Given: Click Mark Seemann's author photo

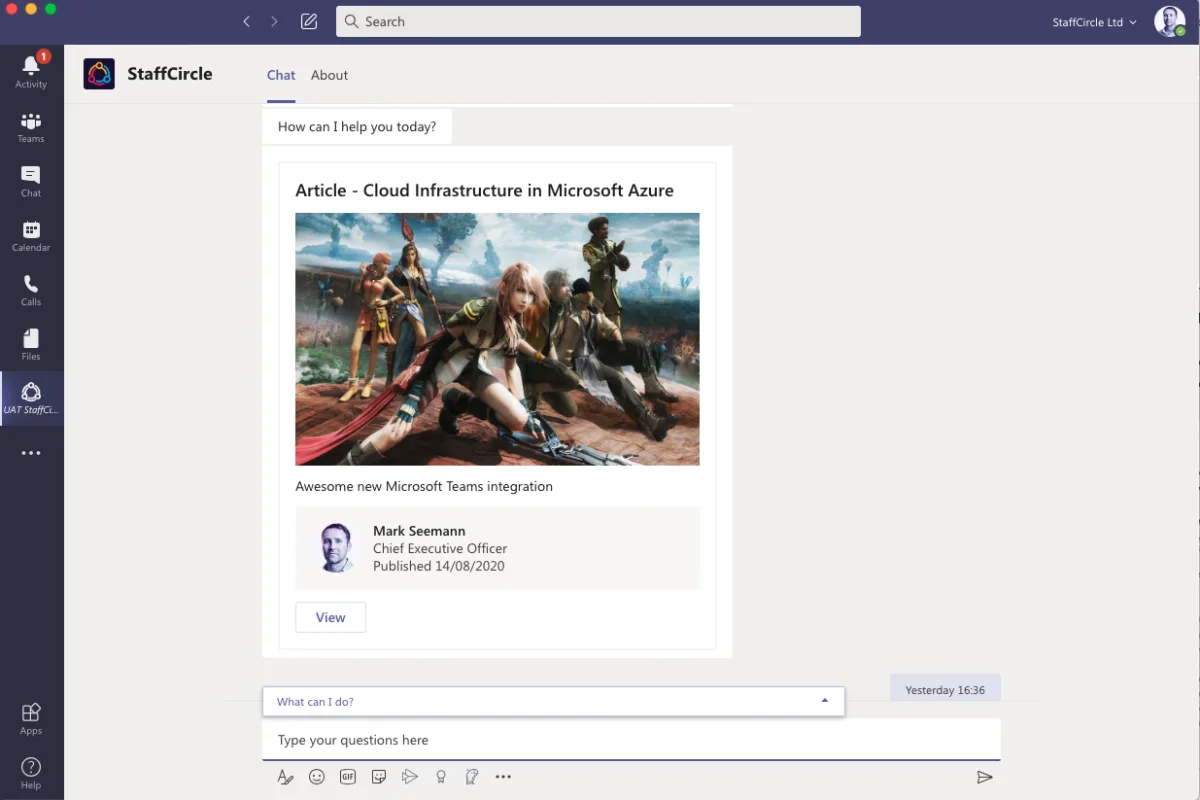Looking at the screenshot, I should [x=337, y=548].
